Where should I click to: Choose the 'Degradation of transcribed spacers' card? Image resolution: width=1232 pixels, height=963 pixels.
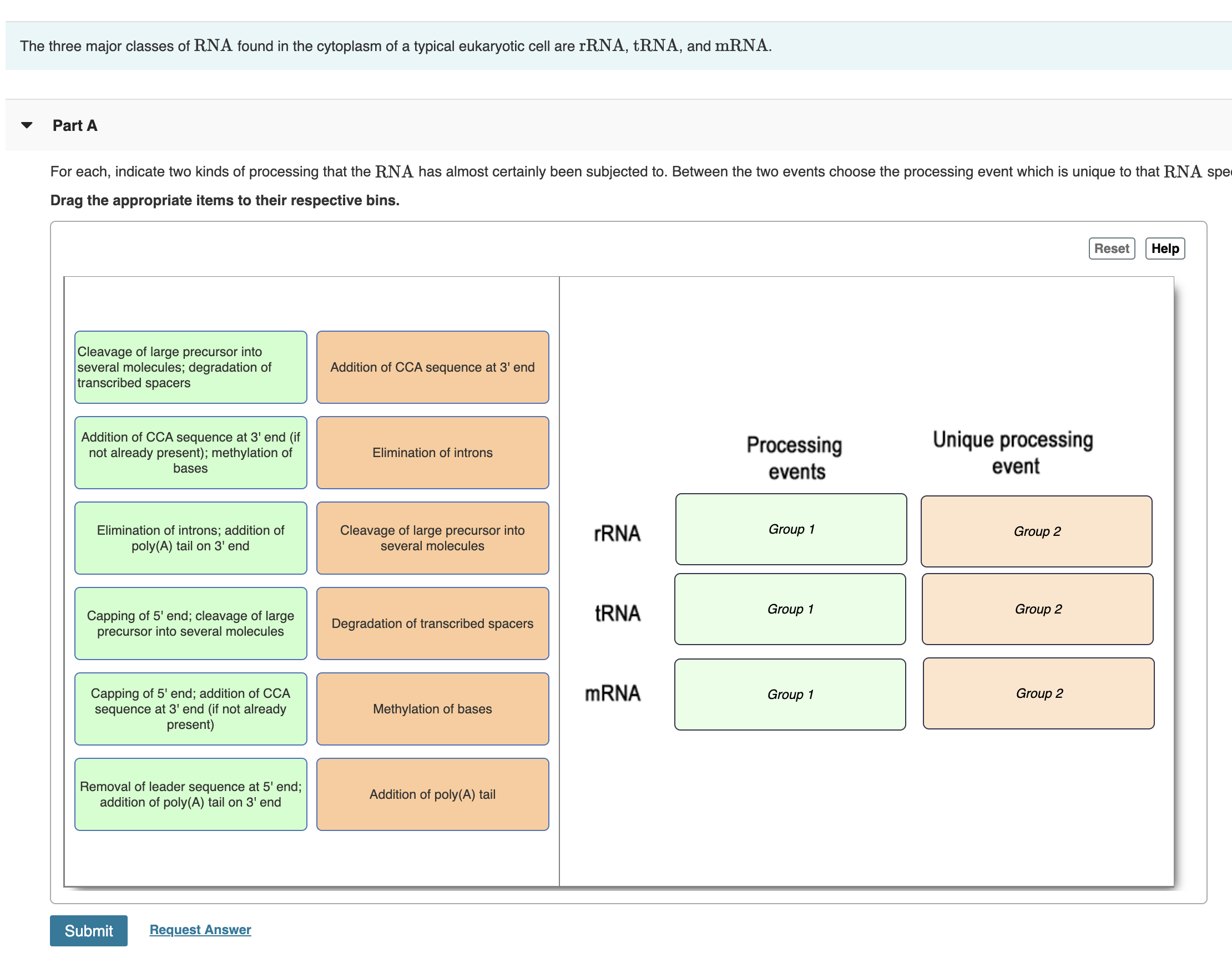tap(433, 624)
